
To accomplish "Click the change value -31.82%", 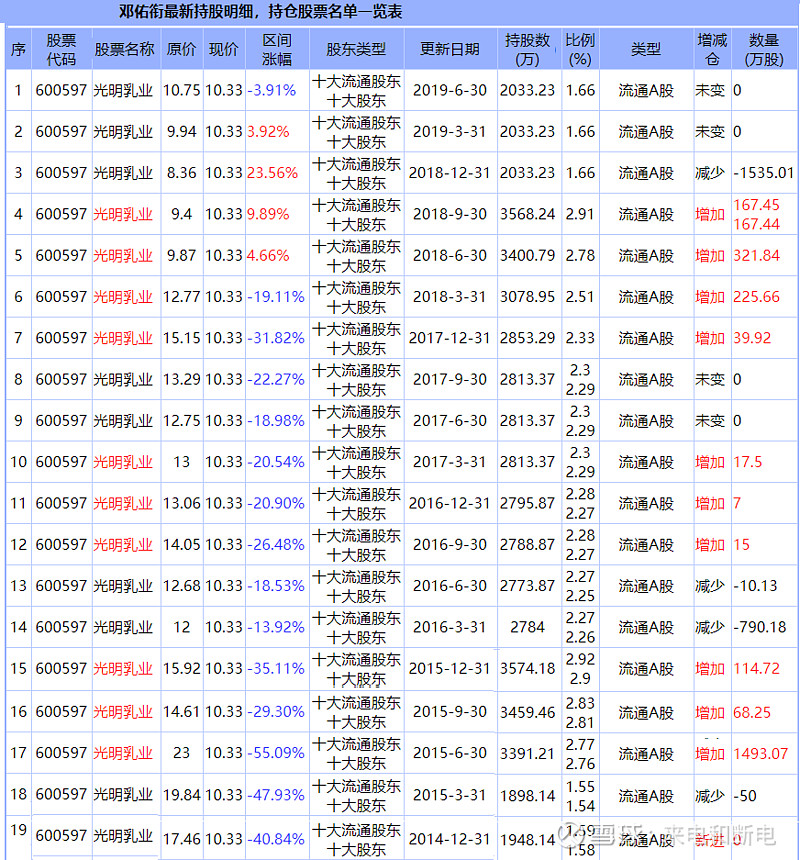I will click(276, 338).
